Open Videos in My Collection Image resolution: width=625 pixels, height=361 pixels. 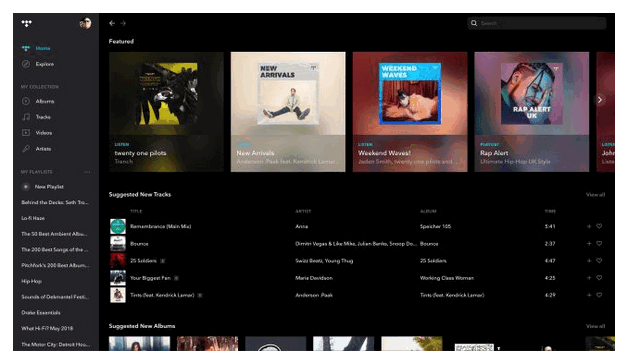[44, 133]
